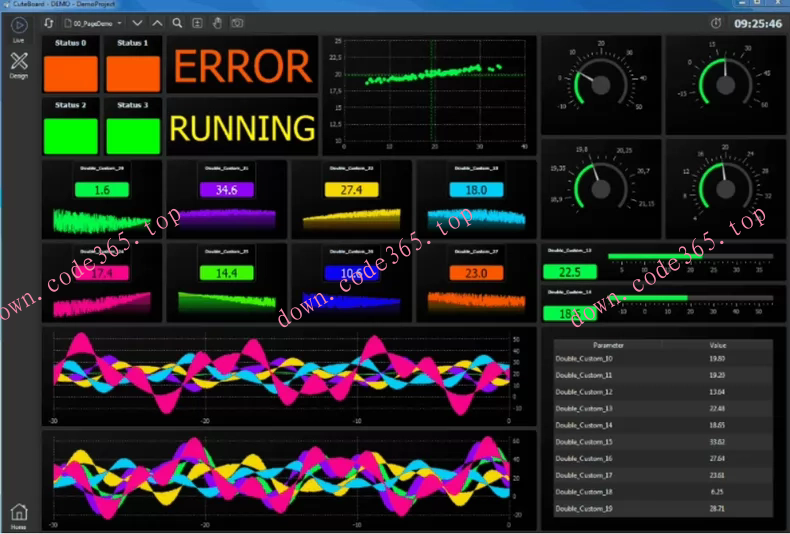This screenshot has width=790, height=534.
Task: Select the Double_Custom_15 table row
Action: 664,442
